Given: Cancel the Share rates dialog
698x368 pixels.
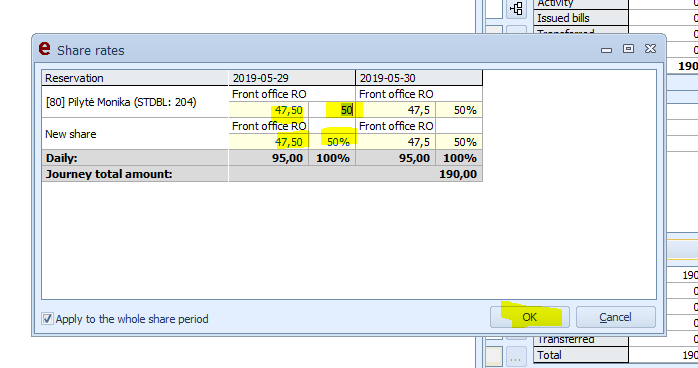Looking at the screenshot, I should (x=616, y=317).
